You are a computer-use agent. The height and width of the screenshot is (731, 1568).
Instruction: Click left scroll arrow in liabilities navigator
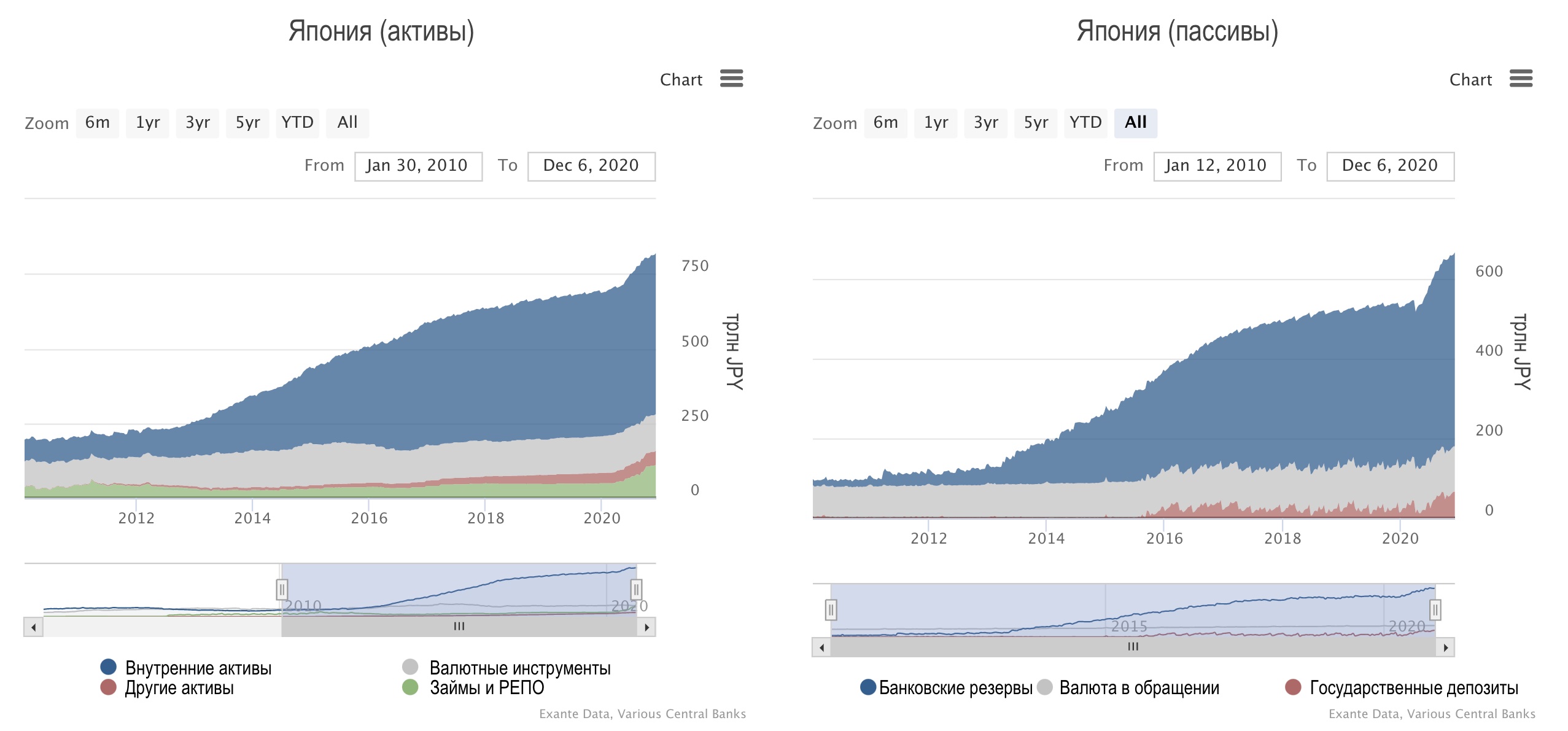coord(821,647)
